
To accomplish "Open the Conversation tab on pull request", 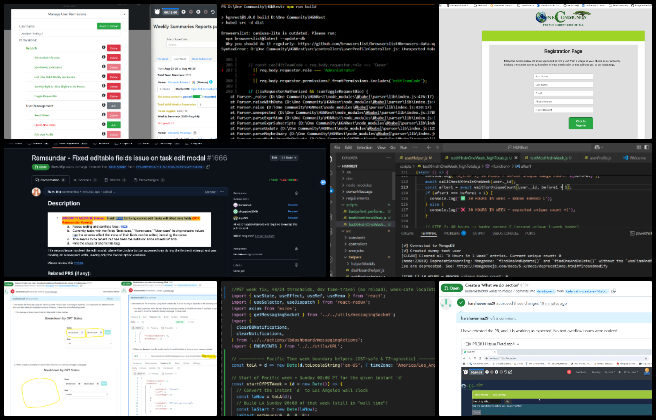I will click(50, 180).
